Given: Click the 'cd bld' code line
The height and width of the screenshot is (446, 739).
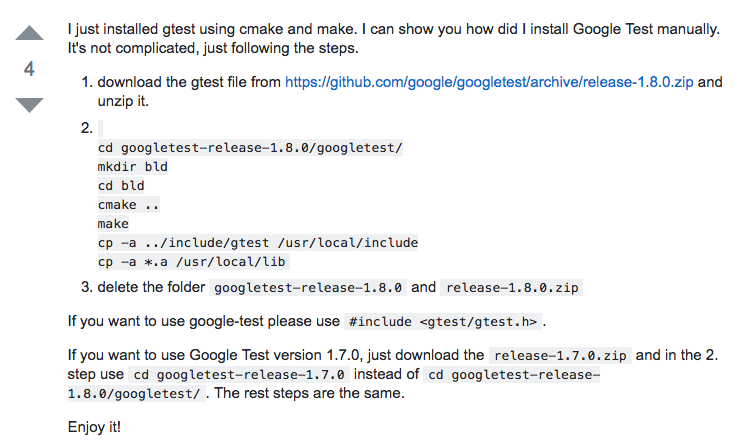Looking at the screenshot, I should [x=121, y=186].
